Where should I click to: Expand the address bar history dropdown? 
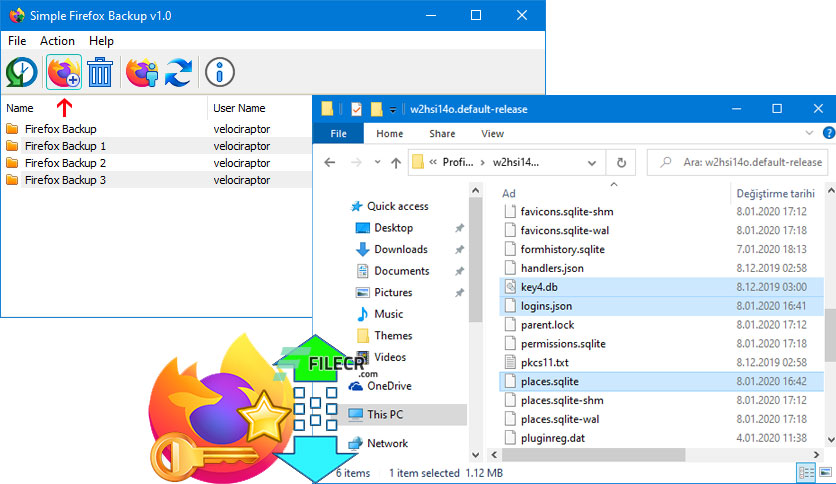592,163
